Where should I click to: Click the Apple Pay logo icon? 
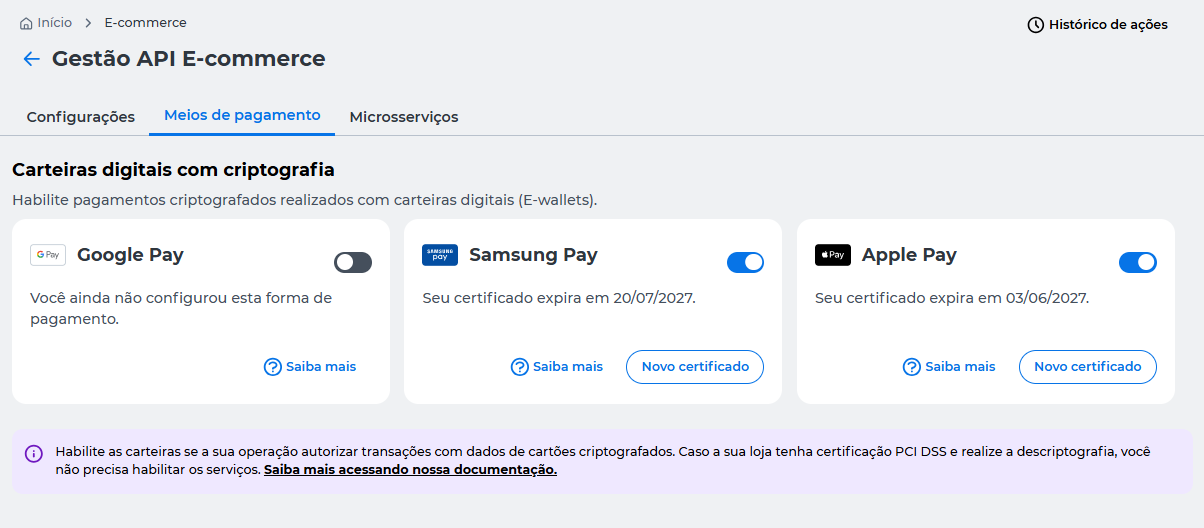833,255
